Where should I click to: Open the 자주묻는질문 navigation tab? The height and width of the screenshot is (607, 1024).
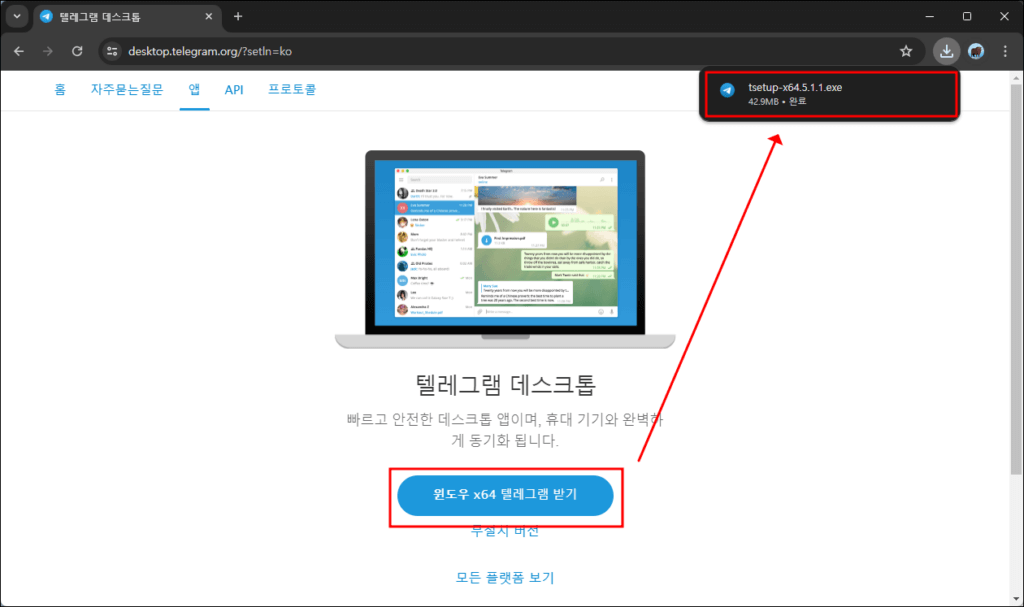127,90
